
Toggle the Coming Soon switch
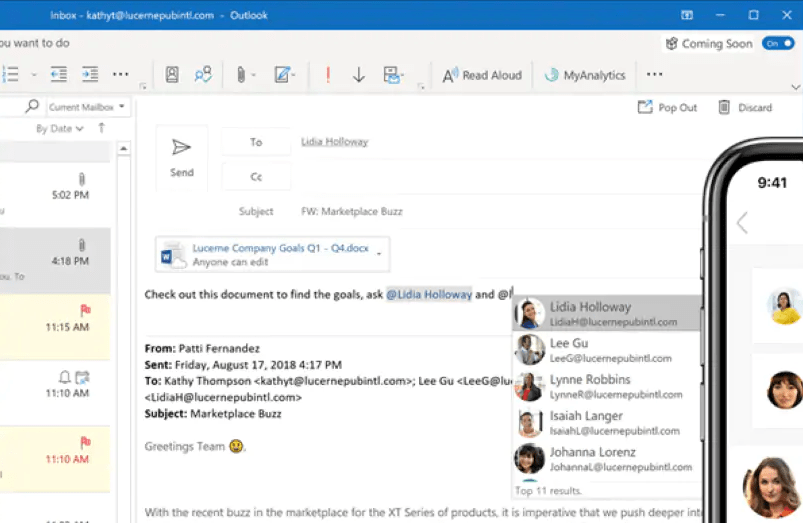778,44
